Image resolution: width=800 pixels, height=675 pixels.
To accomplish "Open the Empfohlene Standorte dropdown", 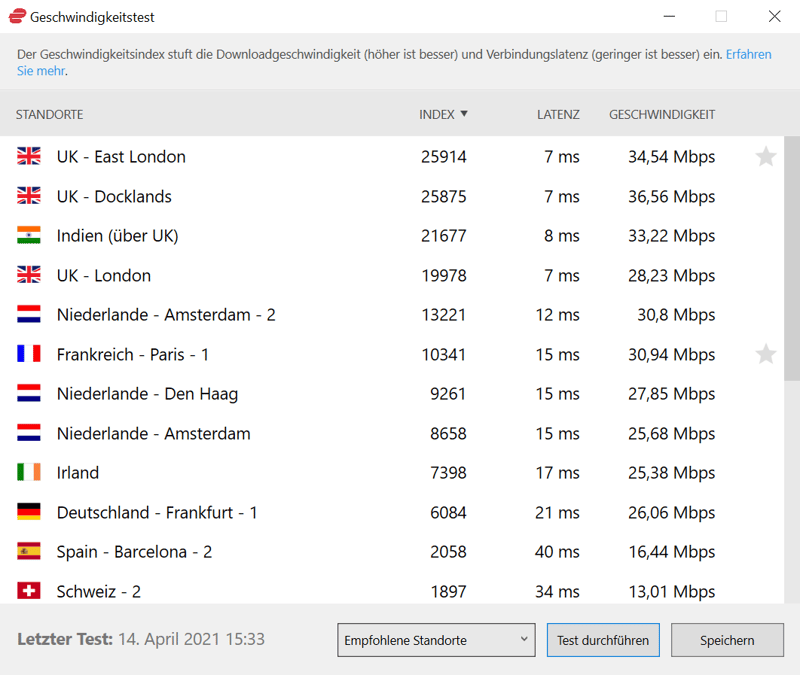I will (x=436, y=640).
